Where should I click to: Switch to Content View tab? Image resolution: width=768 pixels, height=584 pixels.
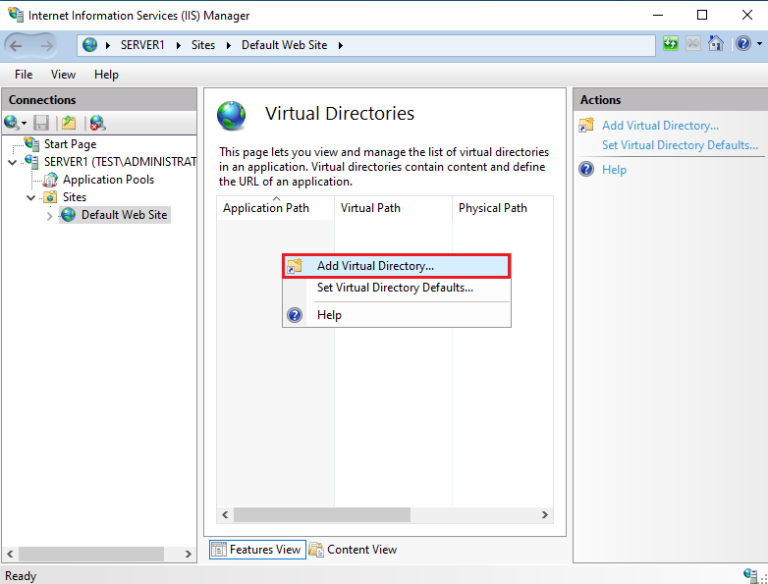coord(361,549)
